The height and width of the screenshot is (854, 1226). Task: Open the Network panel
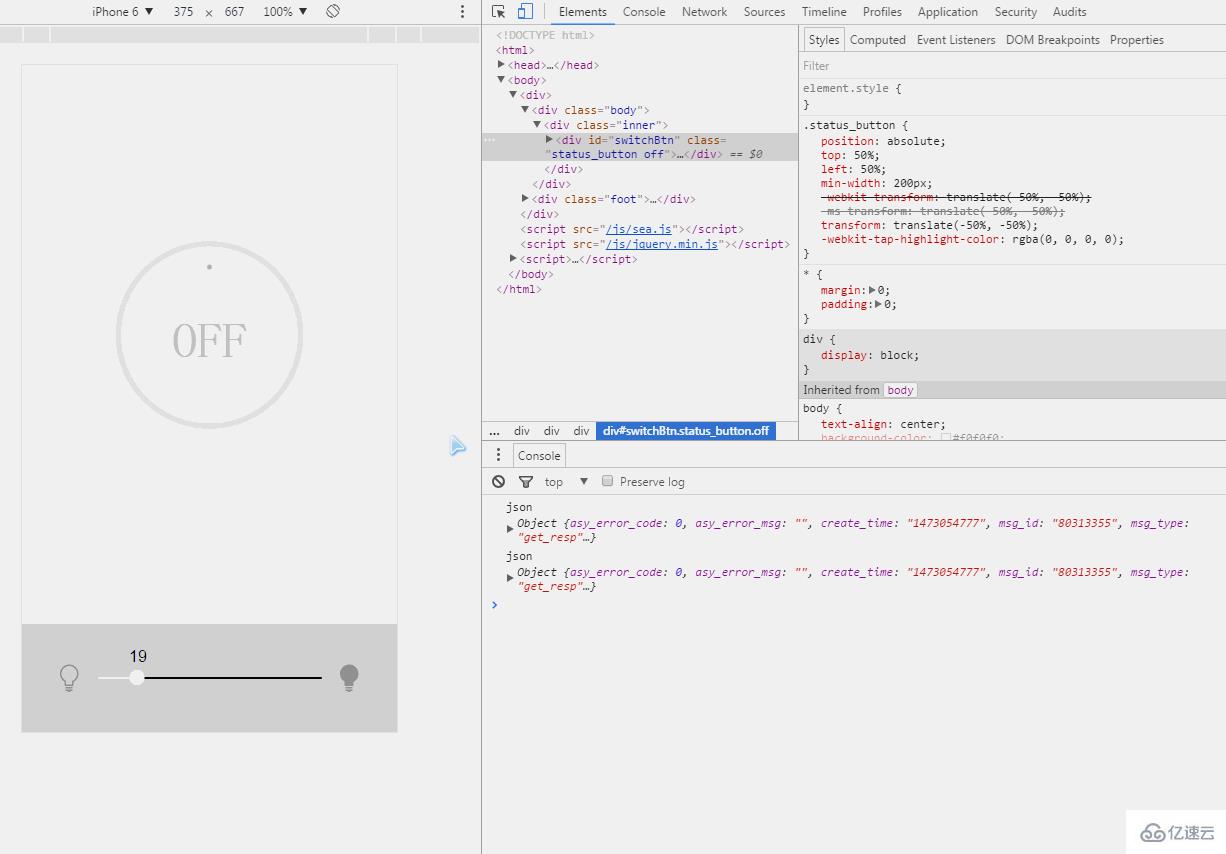704,12
